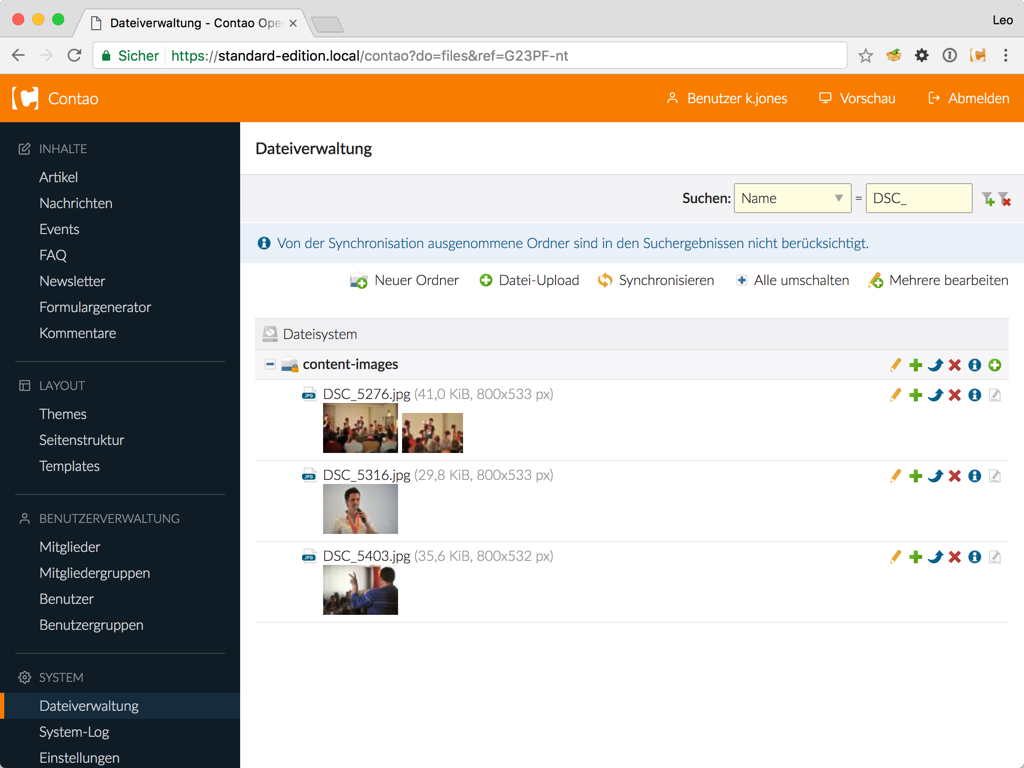Open System-Log

point(74,732)
